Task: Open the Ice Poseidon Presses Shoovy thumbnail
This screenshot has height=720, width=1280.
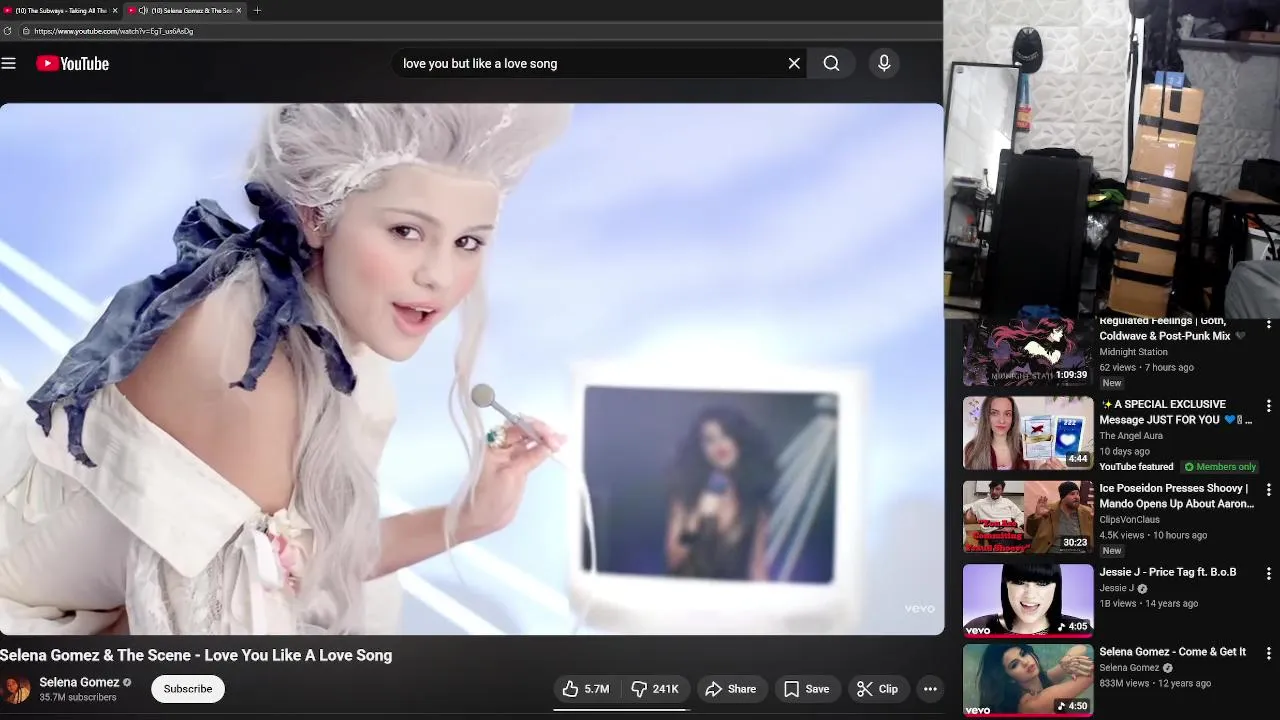Action: (x=1028, y=517)
